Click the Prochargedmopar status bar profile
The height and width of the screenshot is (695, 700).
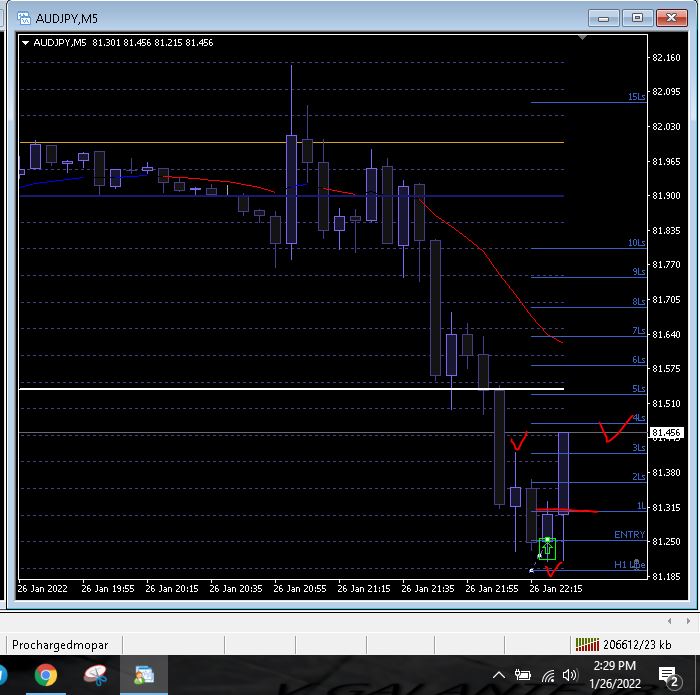pyautogui.click(x=60, y=645)
